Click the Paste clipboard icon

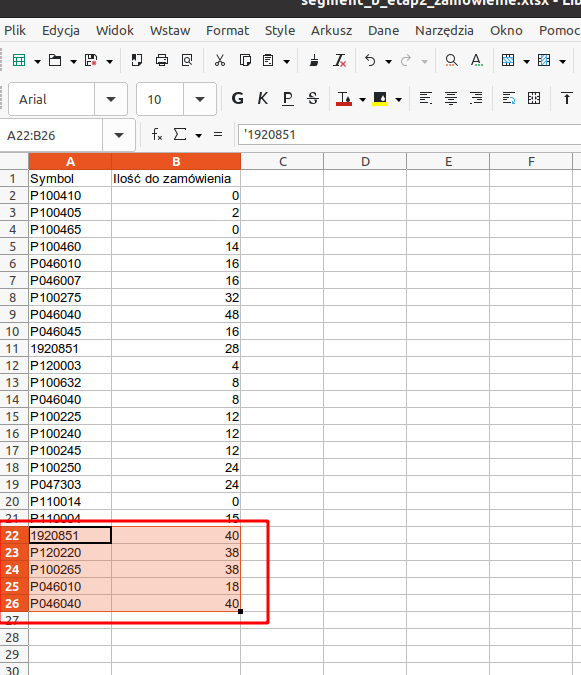[268, 60]
